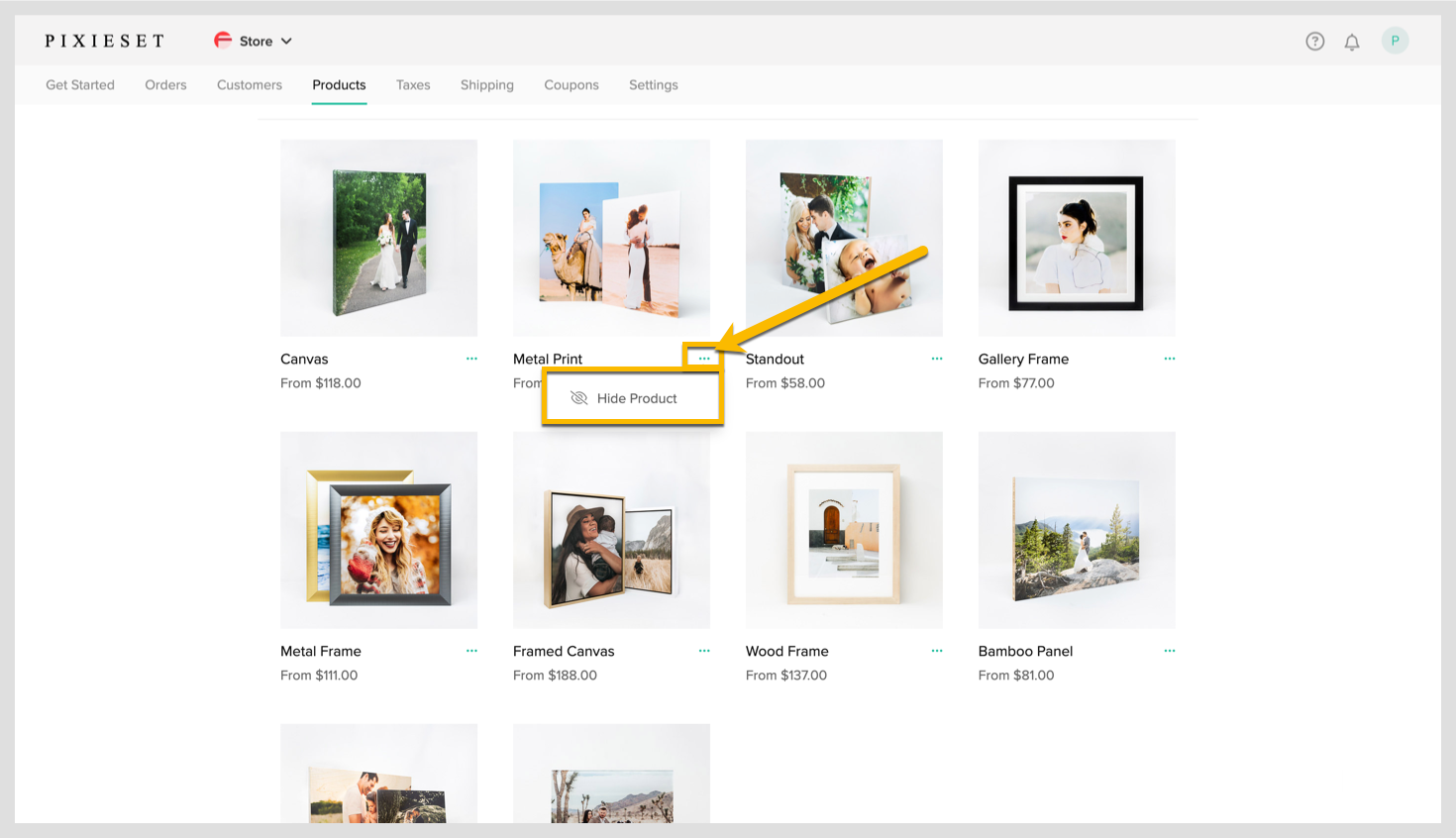Select the Products tab

(x=339, y=85)
